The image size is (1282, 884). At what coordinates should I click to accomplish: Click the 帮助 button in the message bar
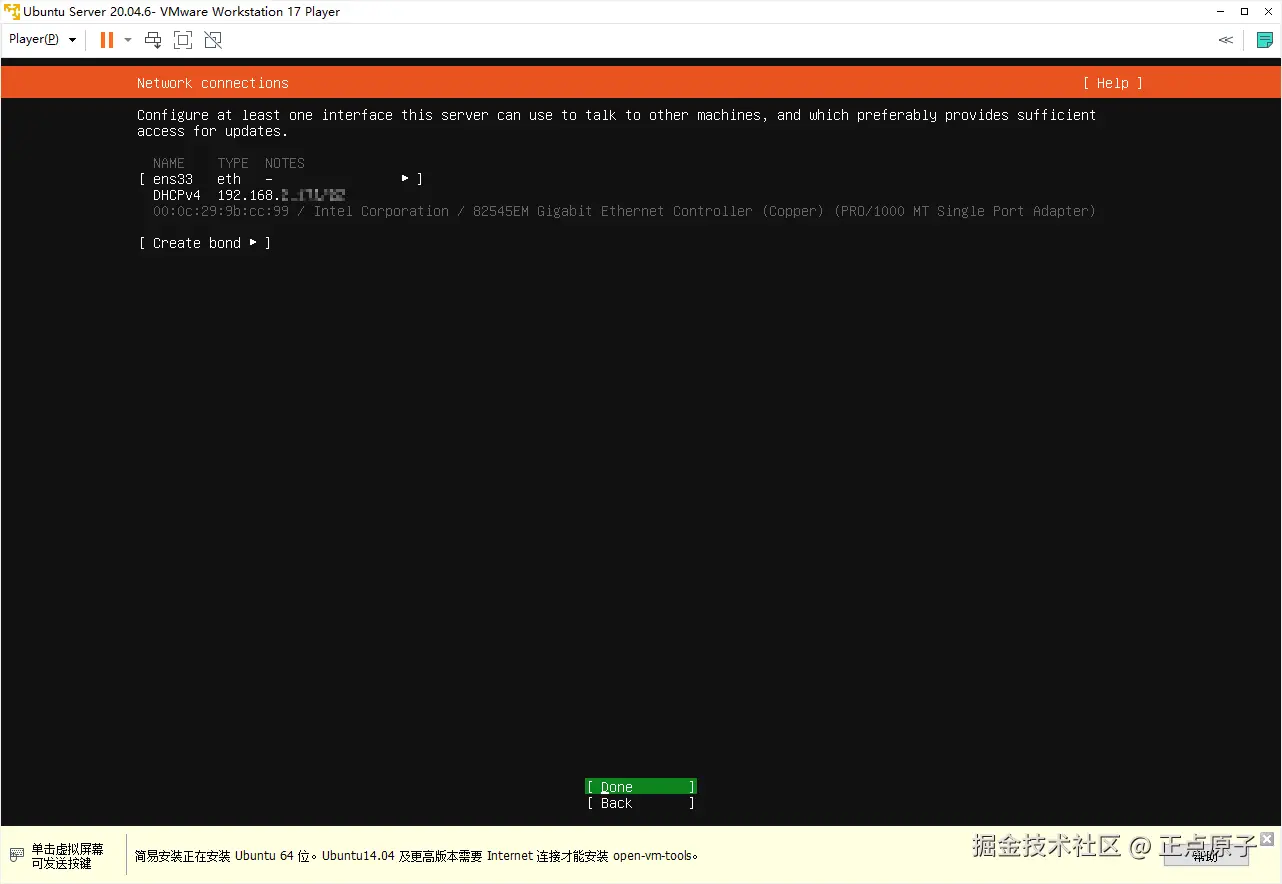[x=1206, y=856]
